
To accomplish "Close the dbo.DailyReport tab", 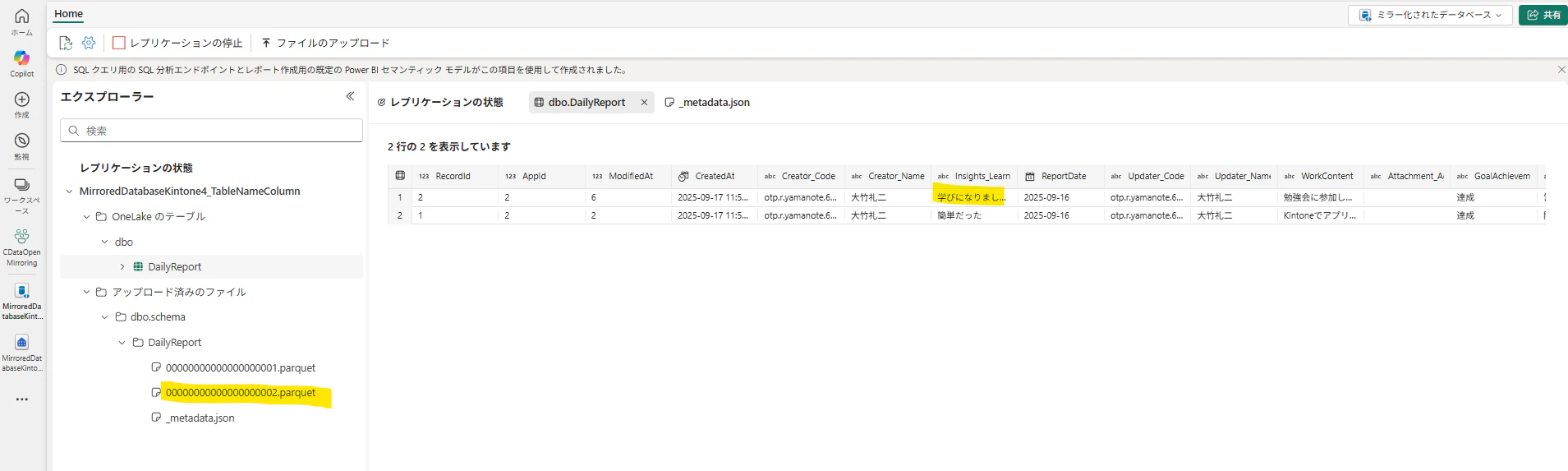I will point(645,103).
